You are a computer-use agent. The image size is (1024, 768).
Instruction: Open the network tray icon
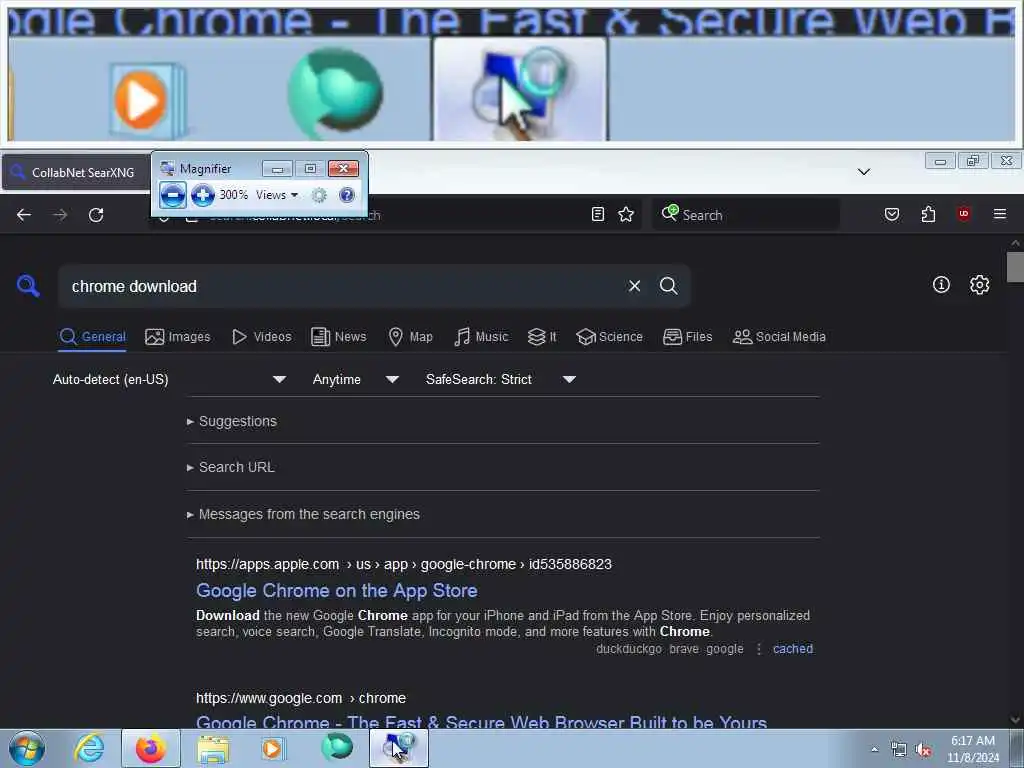pos(899,750)
